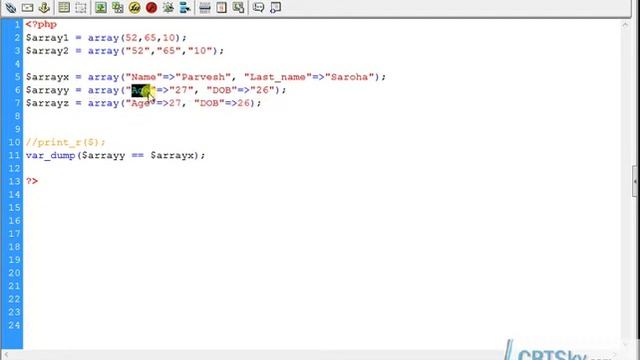The width and height of the screenshot is (640, 360).
Task: Click the yellow round Fireworks icon
Action: click(x=134, y=7)
